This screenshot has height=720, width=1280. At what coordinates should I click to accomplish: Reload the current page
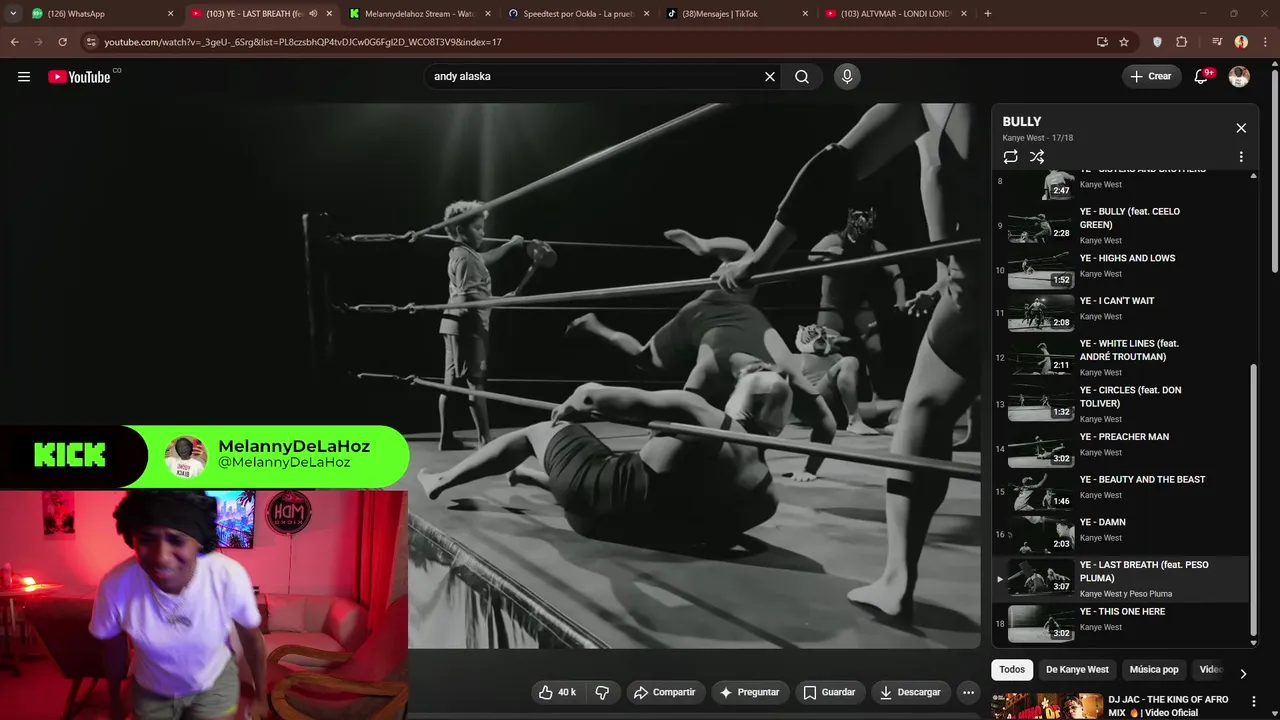62,42
